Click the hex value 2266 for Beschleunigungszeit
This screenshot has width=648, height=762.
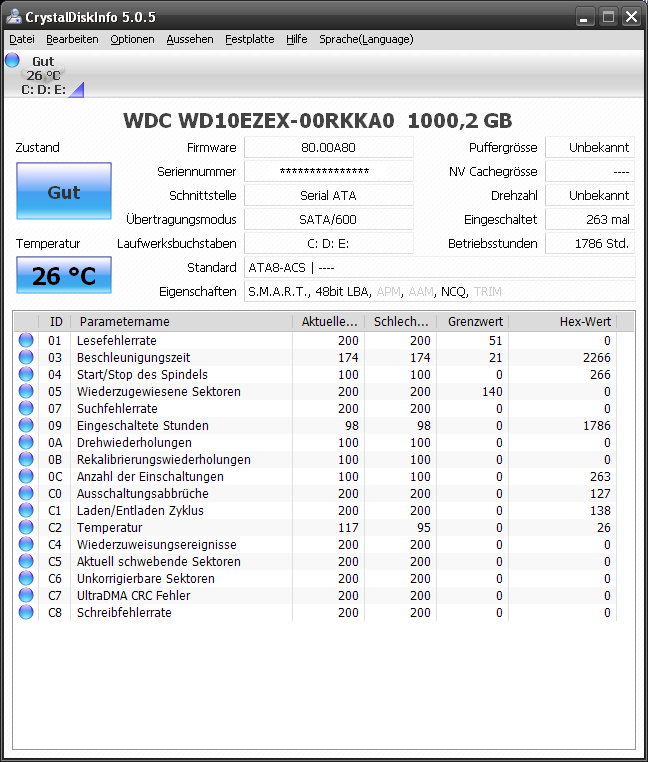596,358
